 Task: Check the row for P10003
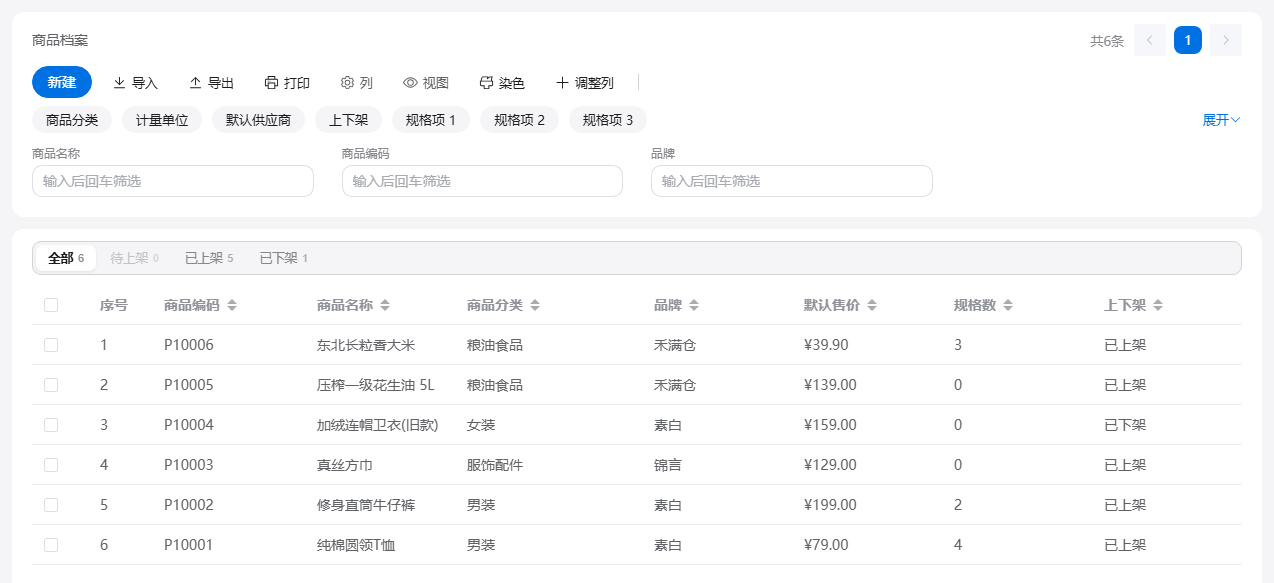(51, 465)
